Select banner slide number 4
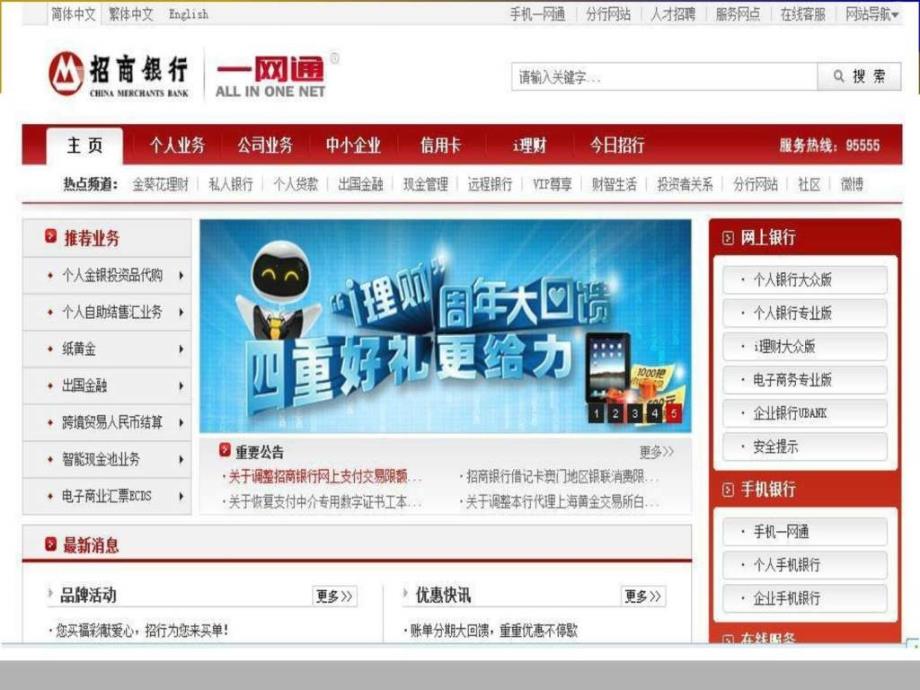 click(x=654, y=413)
